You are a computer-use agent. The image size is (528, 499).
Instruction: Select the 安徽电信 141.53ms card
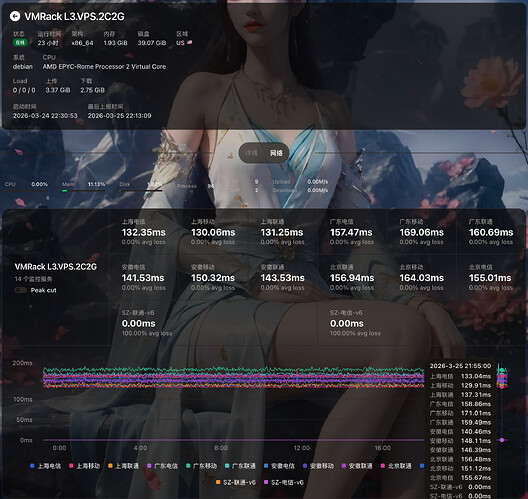pos(145,278)
